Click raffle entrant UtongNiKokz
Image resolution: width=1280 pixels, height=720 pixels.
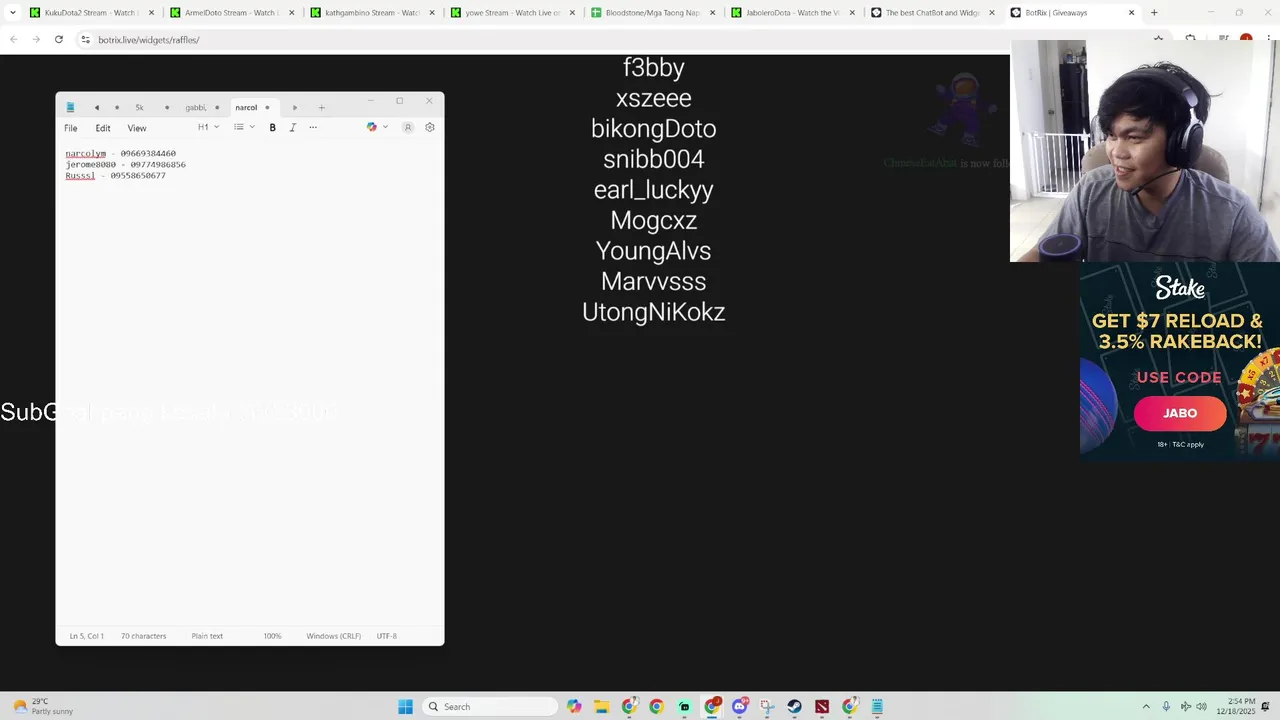click(654, 312)
